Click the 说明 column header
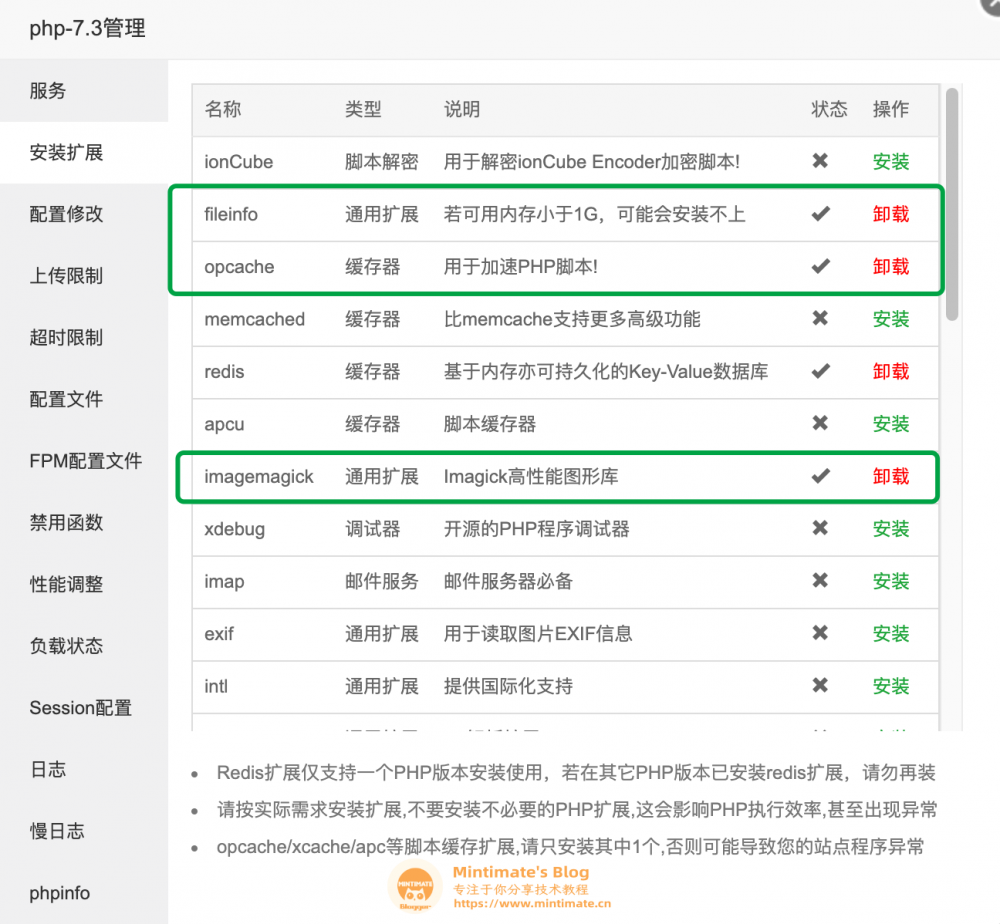 462,109
